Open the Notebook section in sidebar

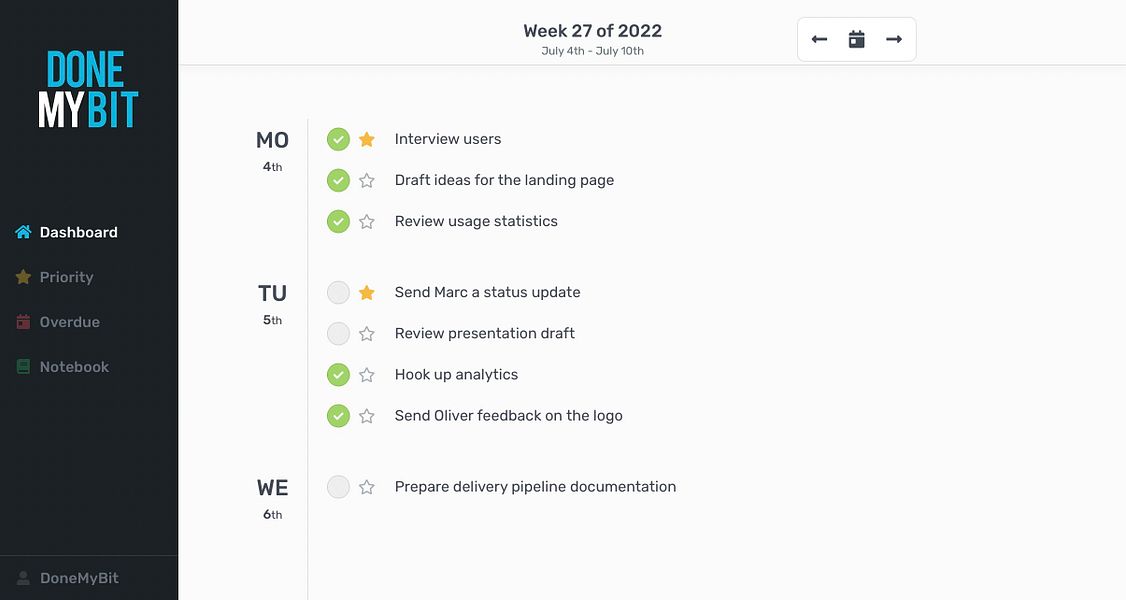pyautogui.click(x=62, y=367)
